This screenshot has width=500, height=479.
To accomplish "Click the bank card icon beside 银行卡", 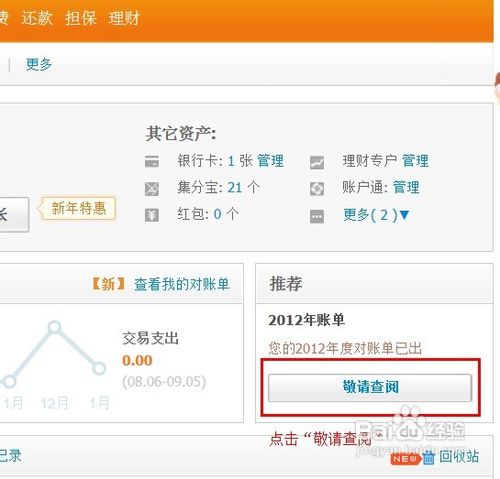I will pos(152,162).
